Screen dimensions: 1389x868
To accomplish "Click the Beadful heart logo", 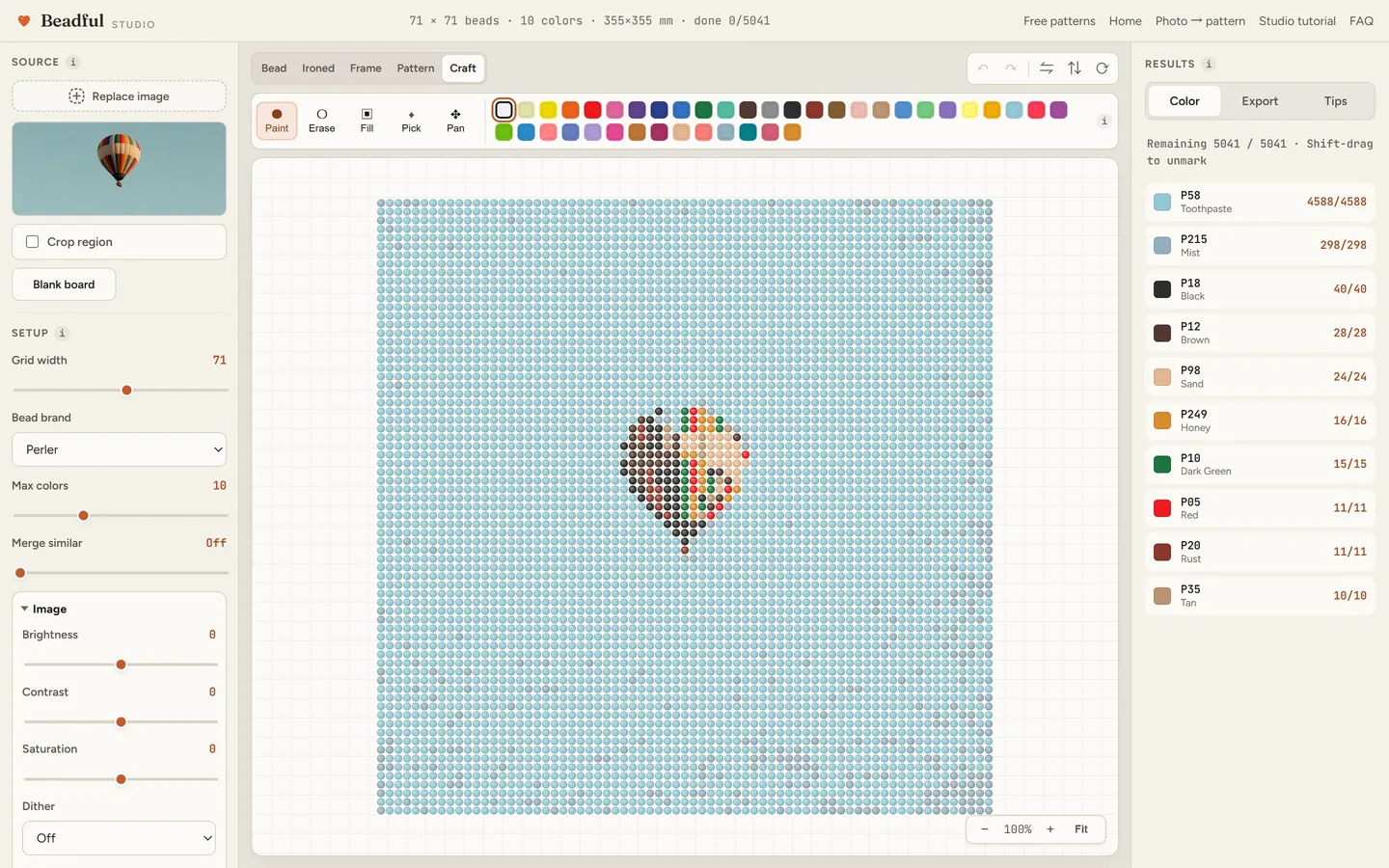I will coord(24,21).
